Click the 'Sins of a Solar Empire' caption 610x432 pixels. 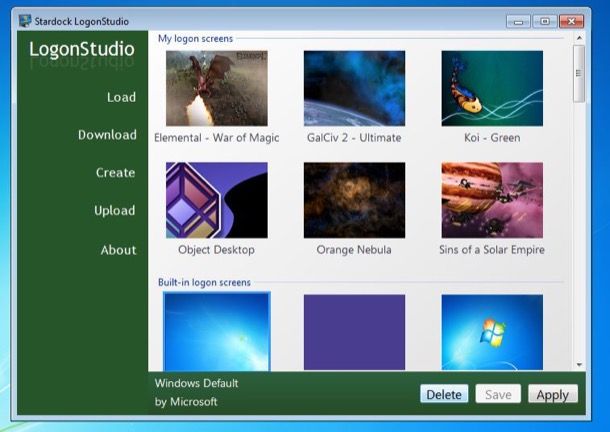coord(492,249)
